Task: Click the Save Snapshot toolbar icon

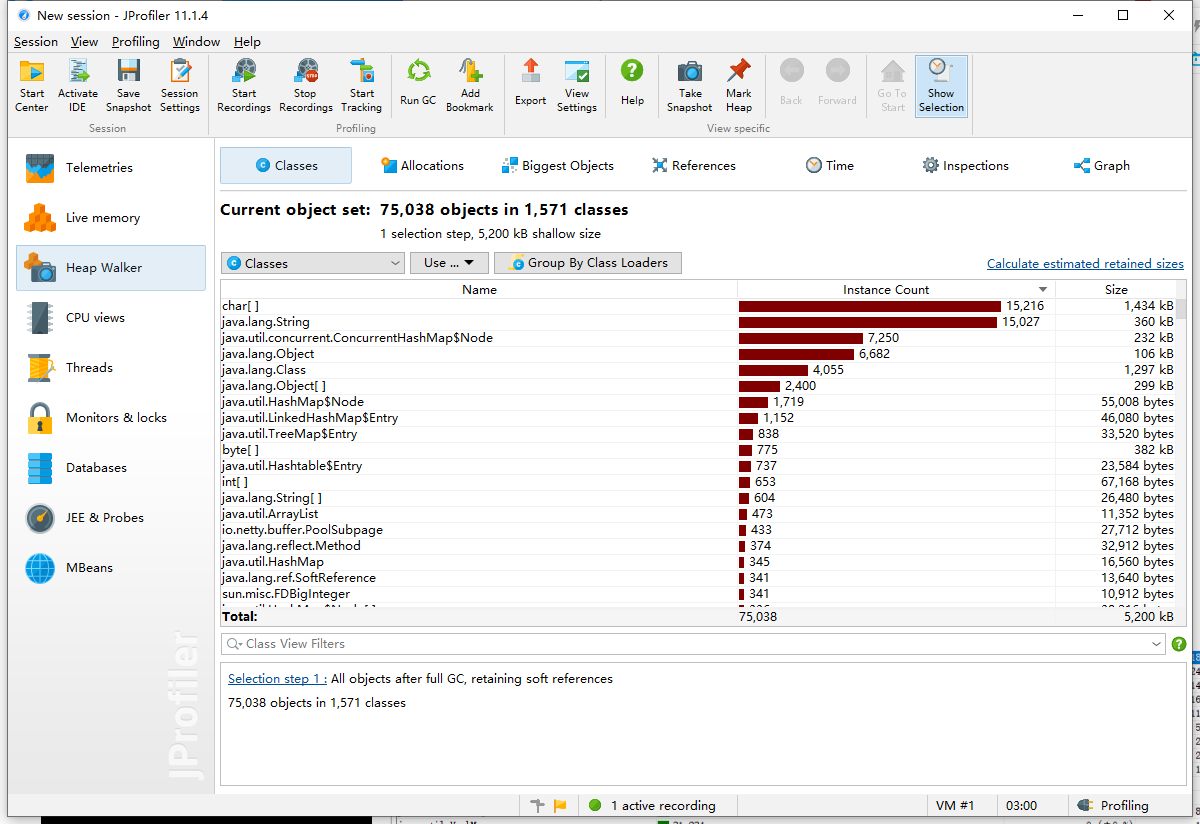Action: (128, 86)
